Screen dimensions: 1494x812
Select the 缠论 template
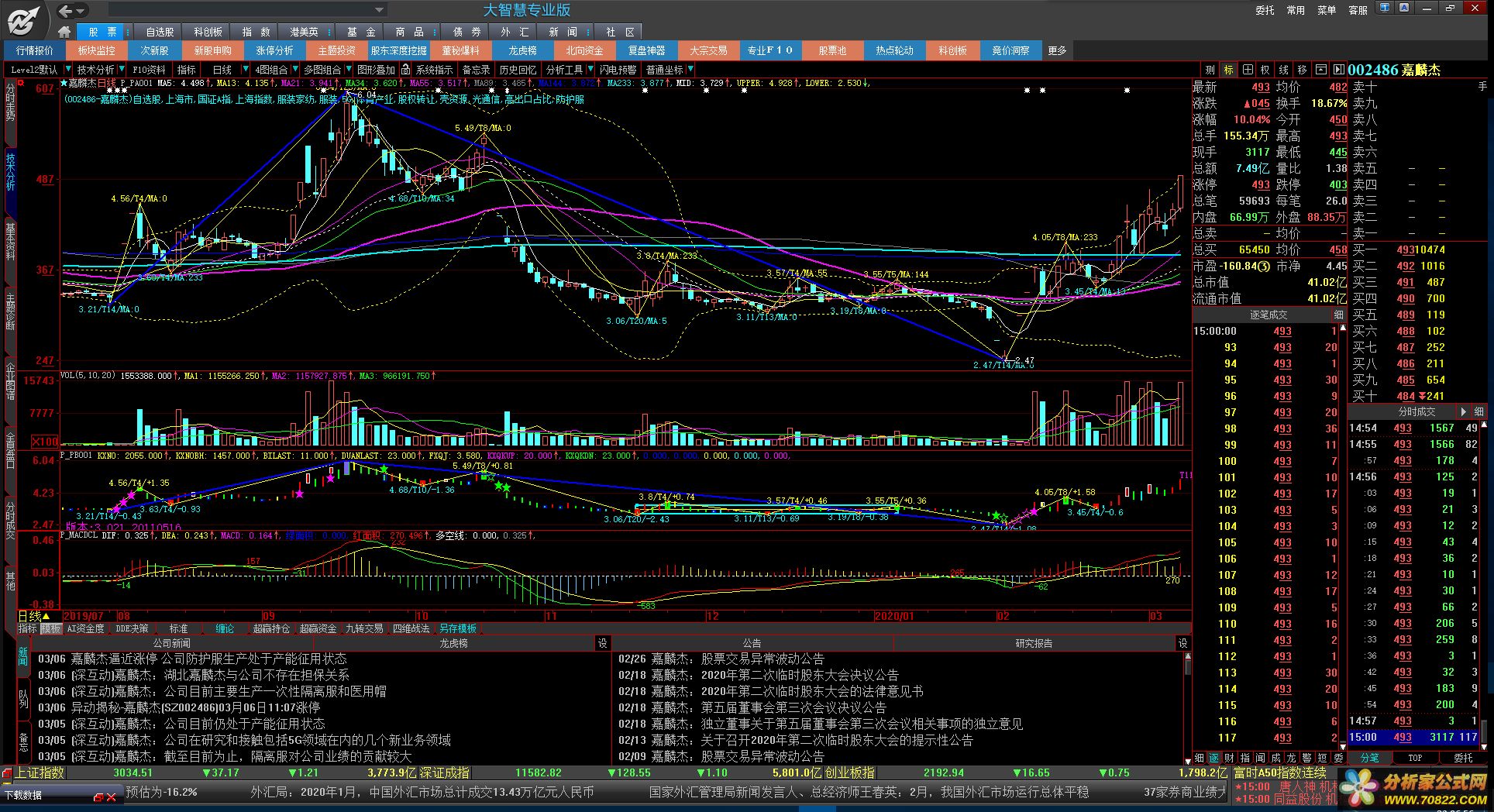225,629
